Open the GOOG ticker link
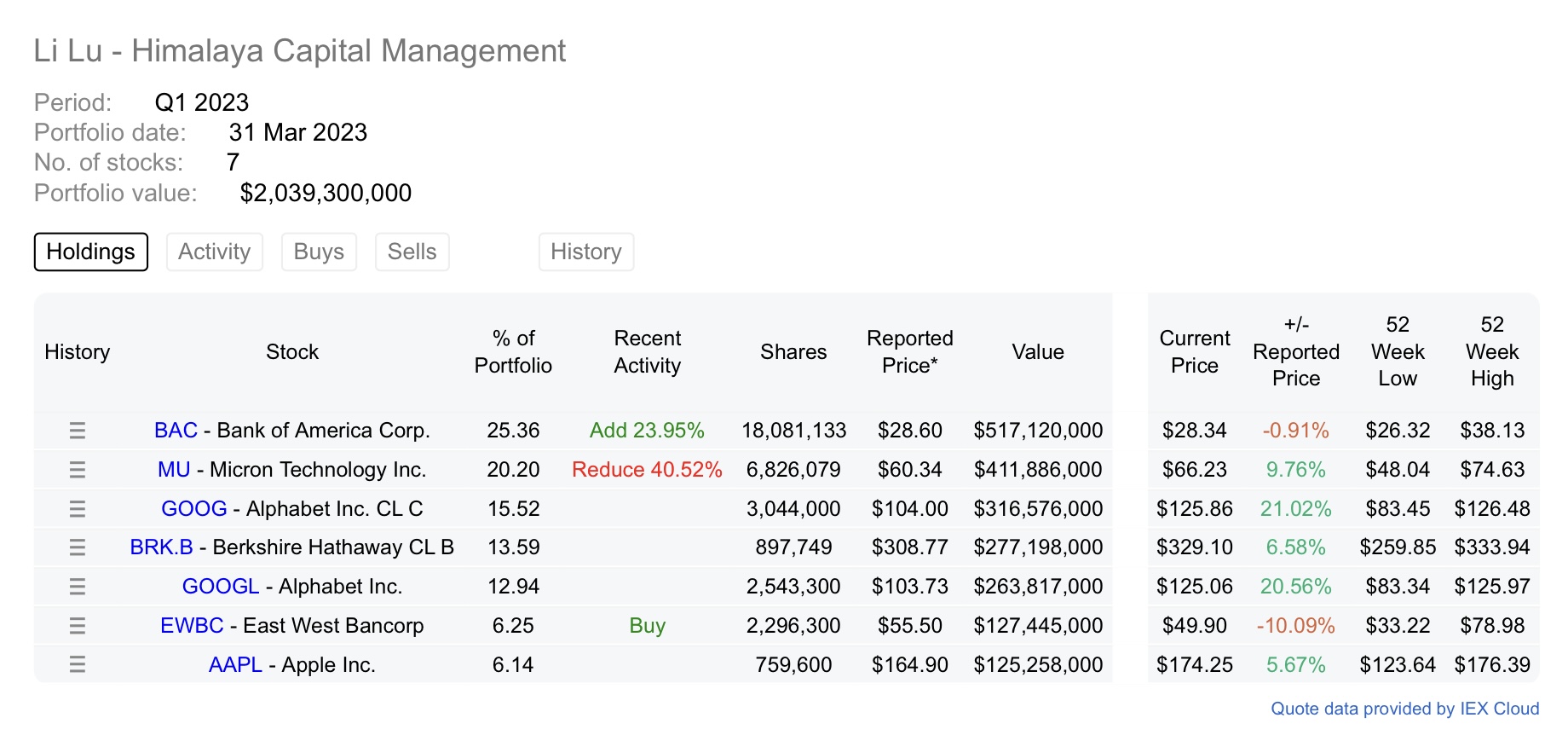Screen dimensions: 1568x741 click(194, 509)
